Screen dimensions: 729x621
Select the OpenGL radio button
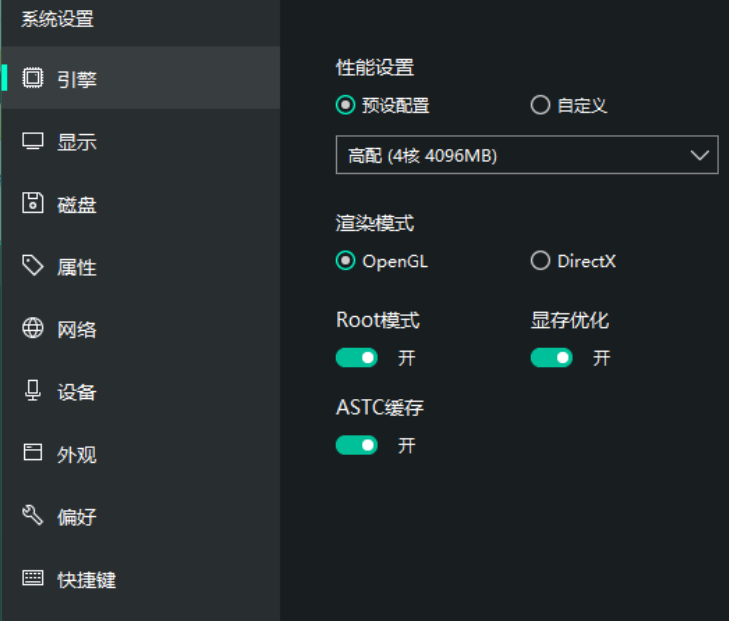click(346, 261)
